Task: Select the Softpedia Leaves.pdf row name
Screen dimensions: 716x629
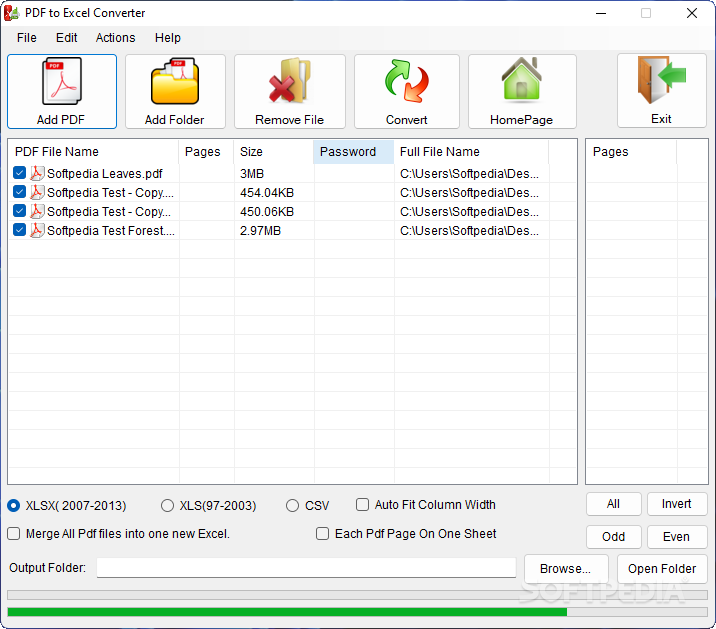Action: 105,174
